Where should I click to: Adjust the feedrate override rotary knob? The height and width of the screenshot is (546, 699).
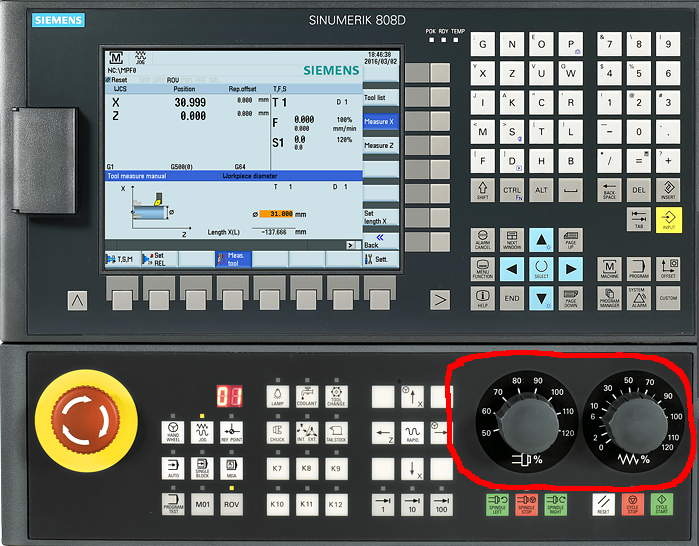[636, 423]
